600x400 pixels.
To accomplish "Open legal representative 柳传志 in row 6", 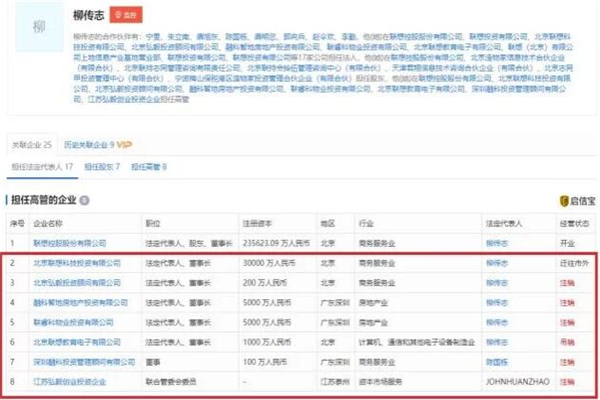I will pos(497,342).
